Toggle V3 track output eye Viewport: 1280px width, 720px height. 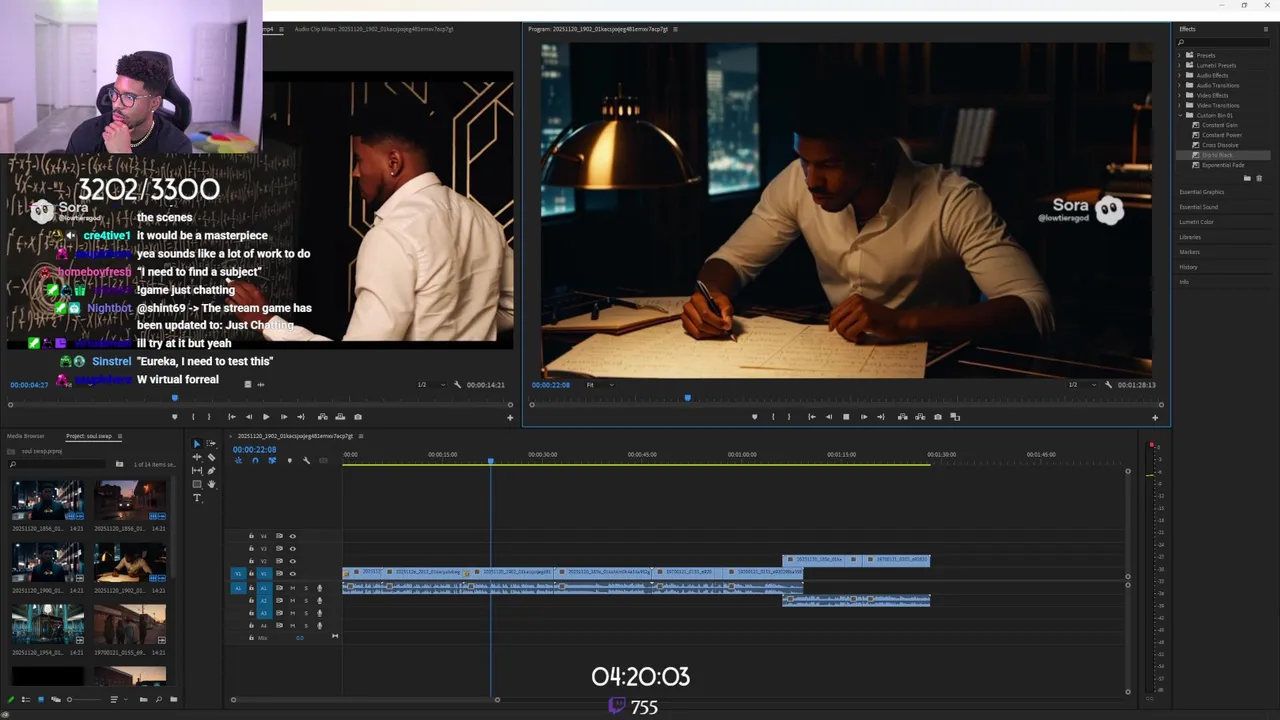click(293, 548)
